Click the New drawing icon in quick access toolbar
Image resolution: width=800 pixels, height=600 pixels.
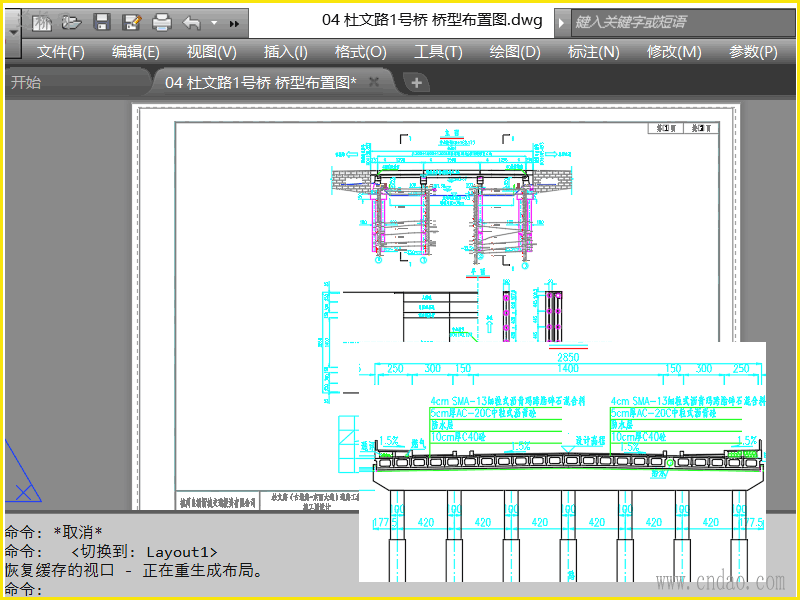point(42,21)
